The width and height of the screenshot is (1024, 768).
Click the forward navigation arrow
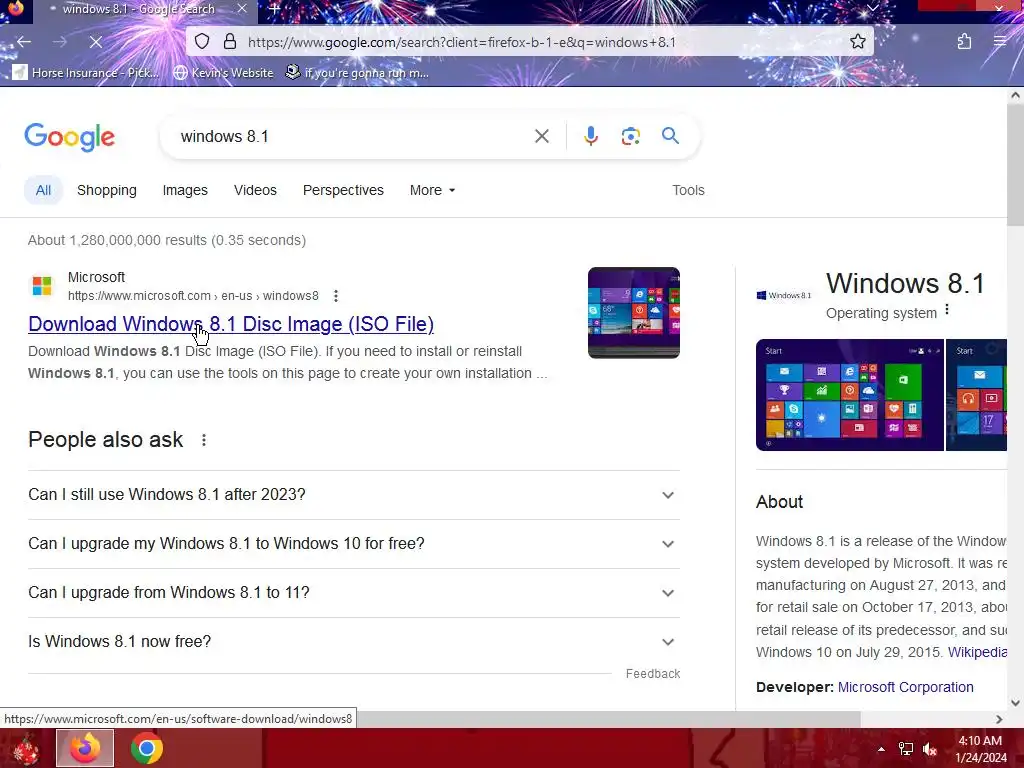click(59, 42)
